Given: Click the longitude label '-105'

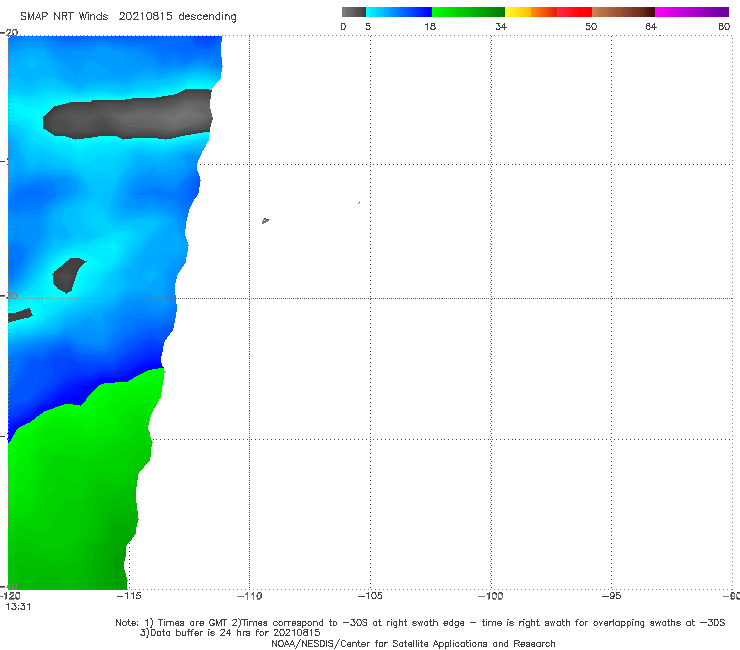Looking at the screenshot, I should pyautogui.click(x=370, y=596).
